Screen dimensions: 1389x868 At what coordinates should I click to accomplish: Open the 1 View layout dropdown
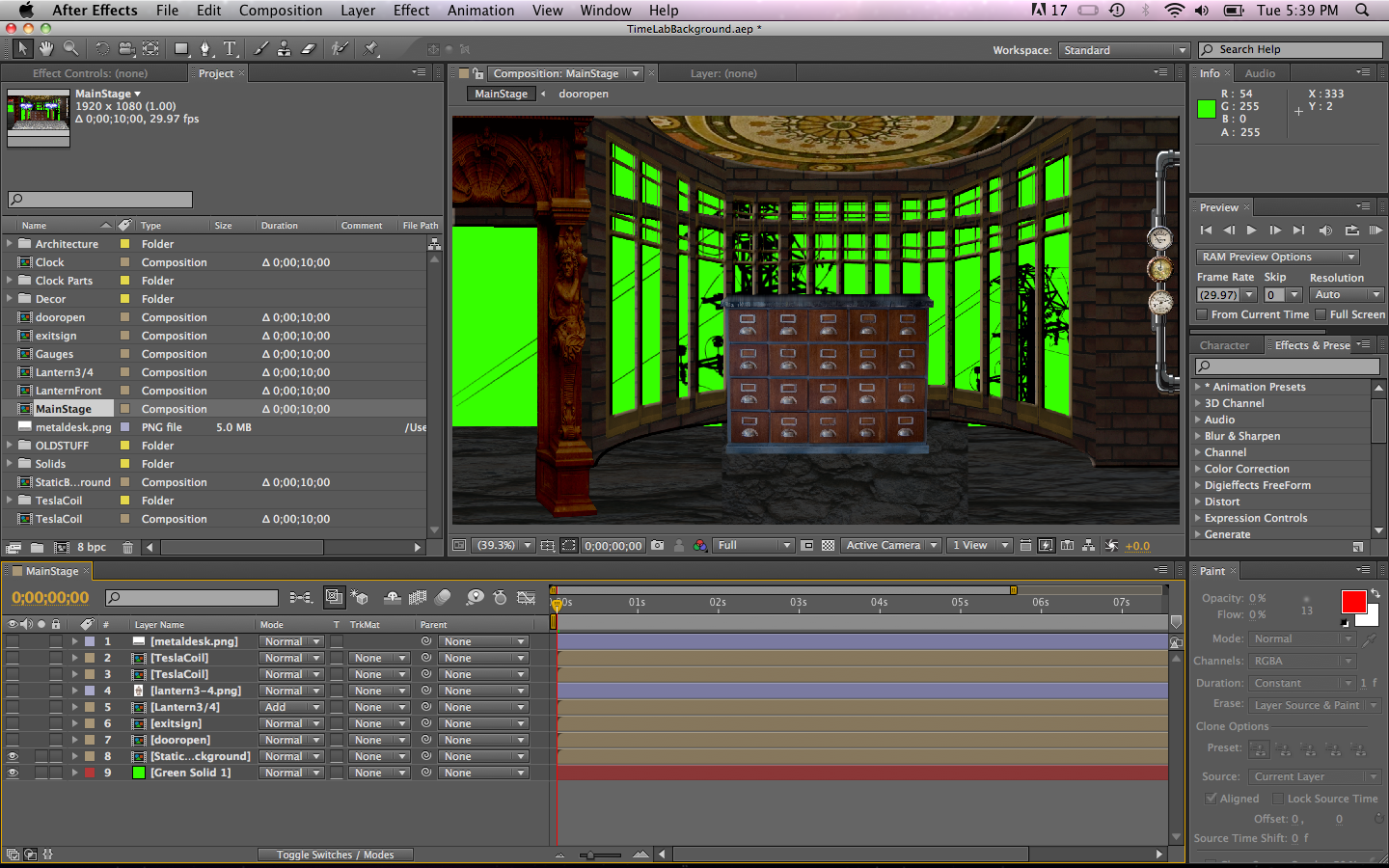click(979, 545)
